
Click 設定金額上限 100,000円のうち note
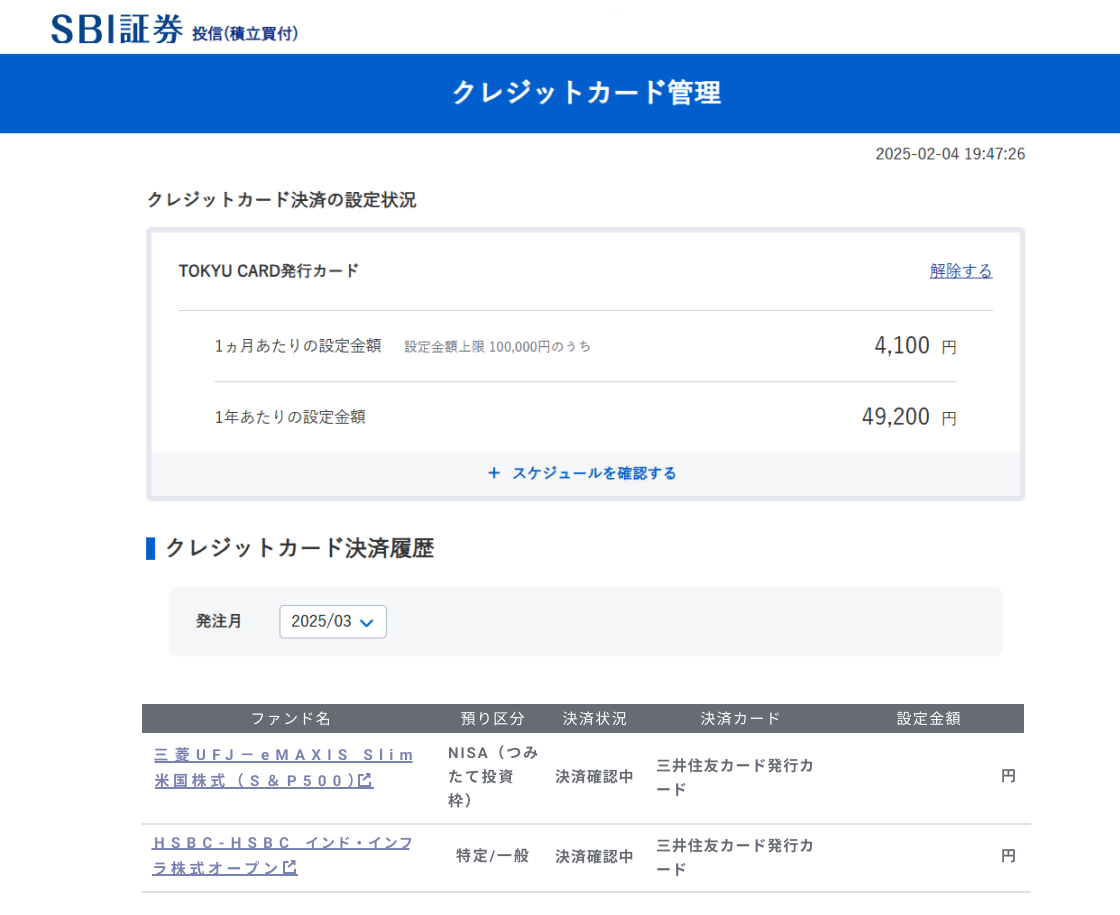pyautogui.click(x=498, y=346)
